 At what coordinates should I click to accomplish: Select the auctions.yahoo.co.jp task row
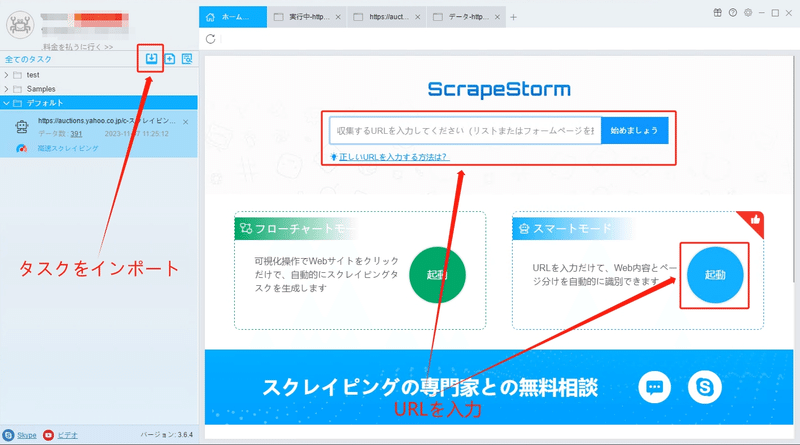[x=98, y=134]
